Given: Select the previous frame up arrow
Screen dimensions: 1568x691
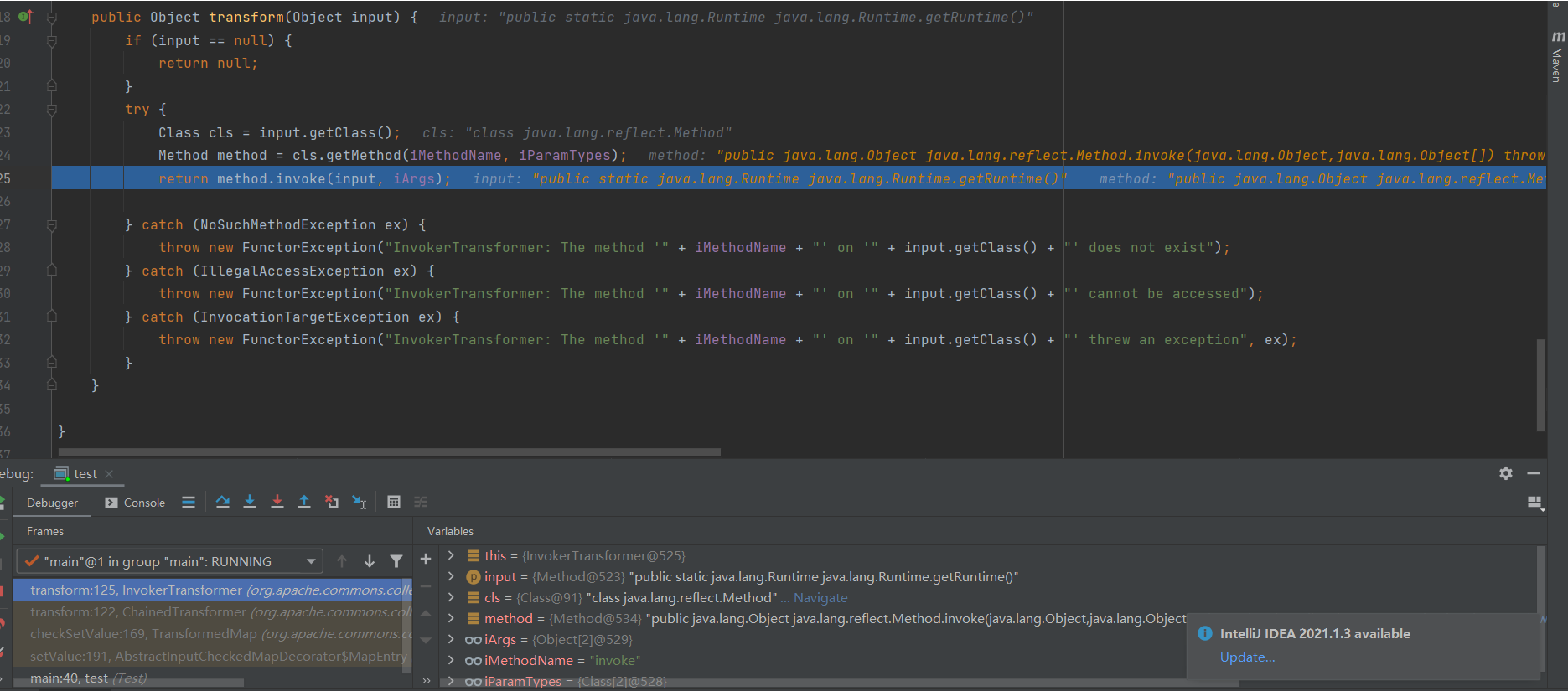Looking at the screenshot, I should 342,561.
